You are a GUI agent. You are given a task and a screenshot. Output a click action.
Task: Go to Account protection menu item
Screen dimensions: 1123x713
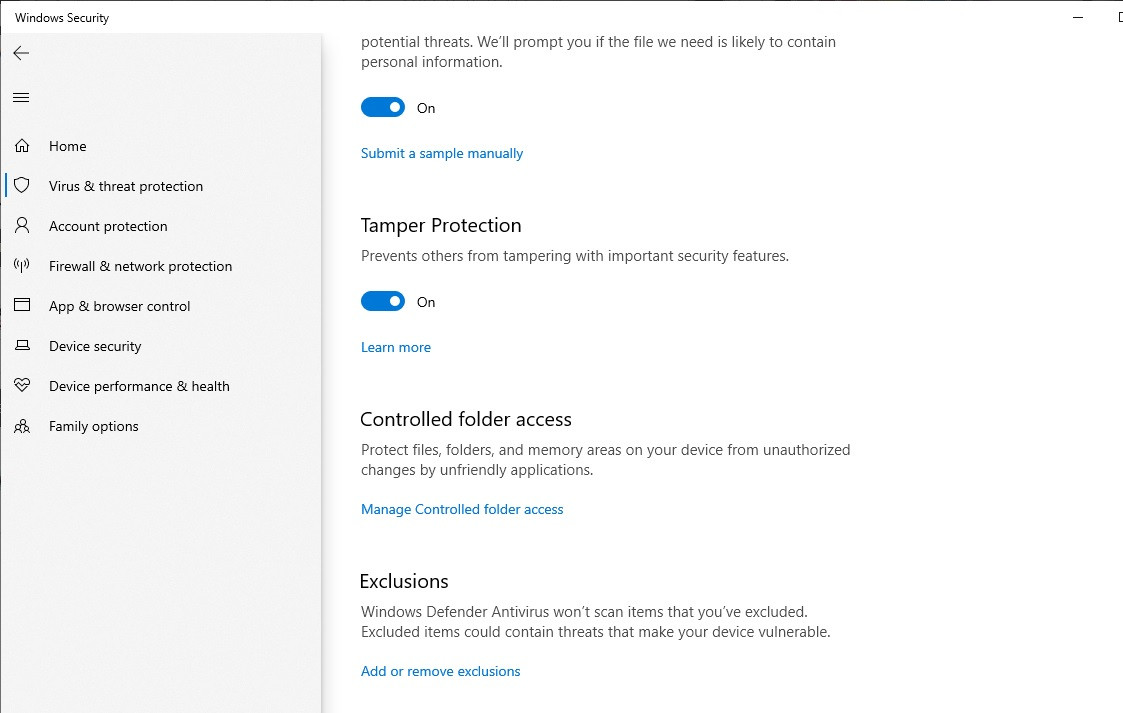108,226
